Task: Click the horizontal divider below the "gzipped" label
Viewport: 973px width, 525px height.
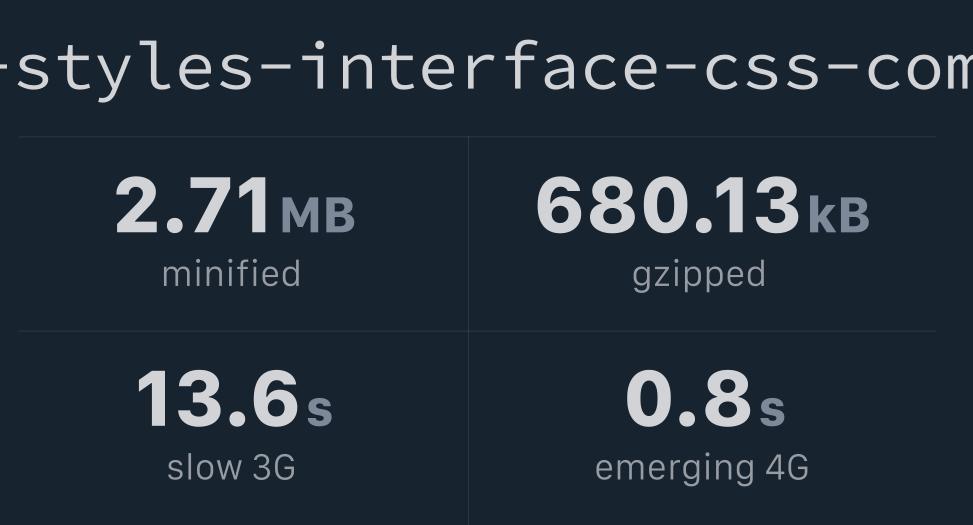Action: [702, 331]
